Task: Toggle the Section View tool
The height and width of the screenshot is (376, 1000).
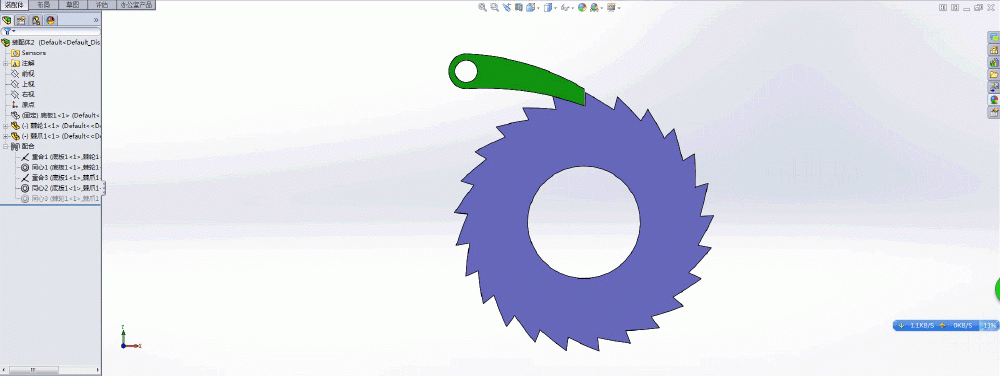Action: tap(518, 7)
